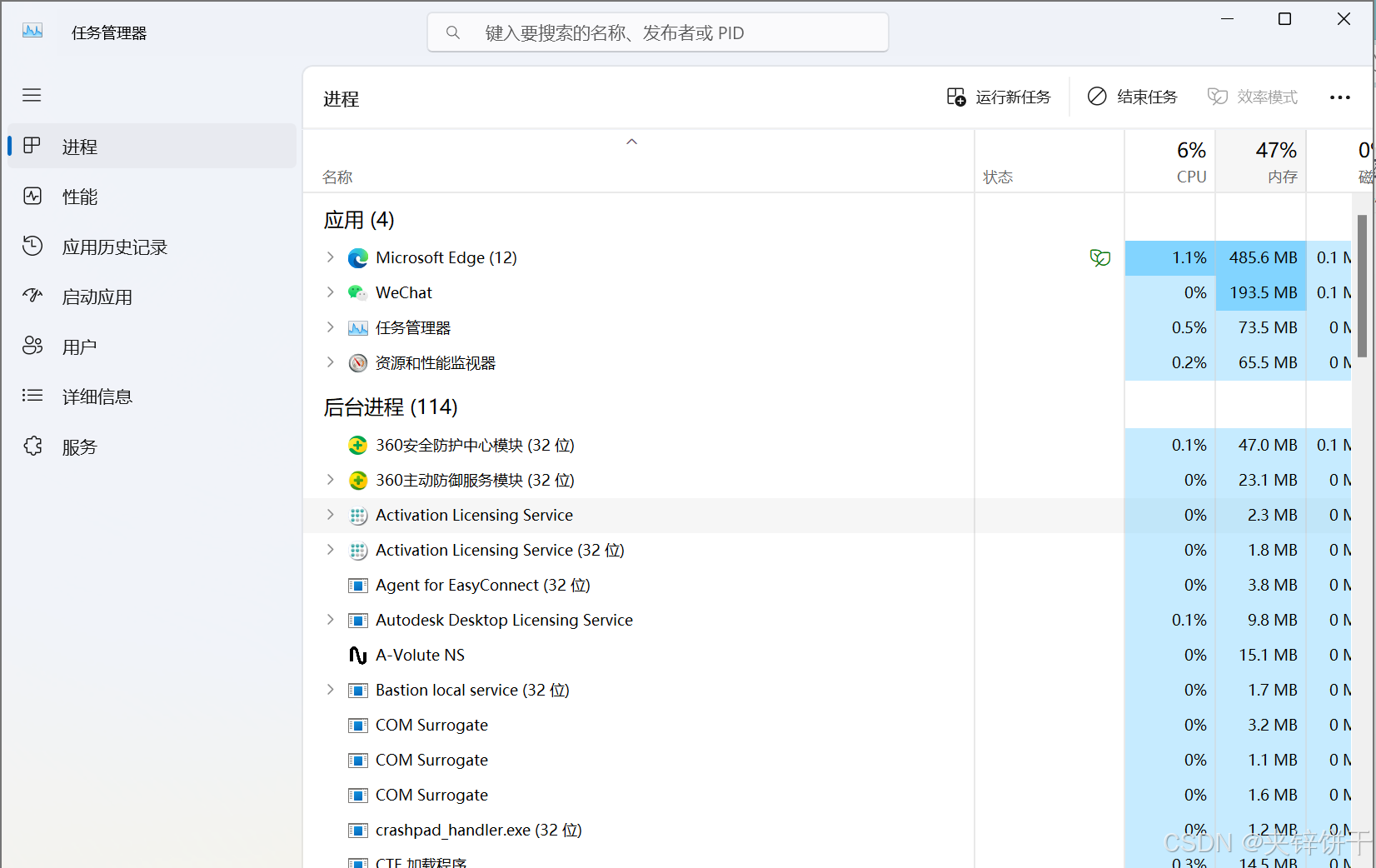Click the 后台进程 (114) group heading
The image size is (1376, 868).
tap(391, 407)
